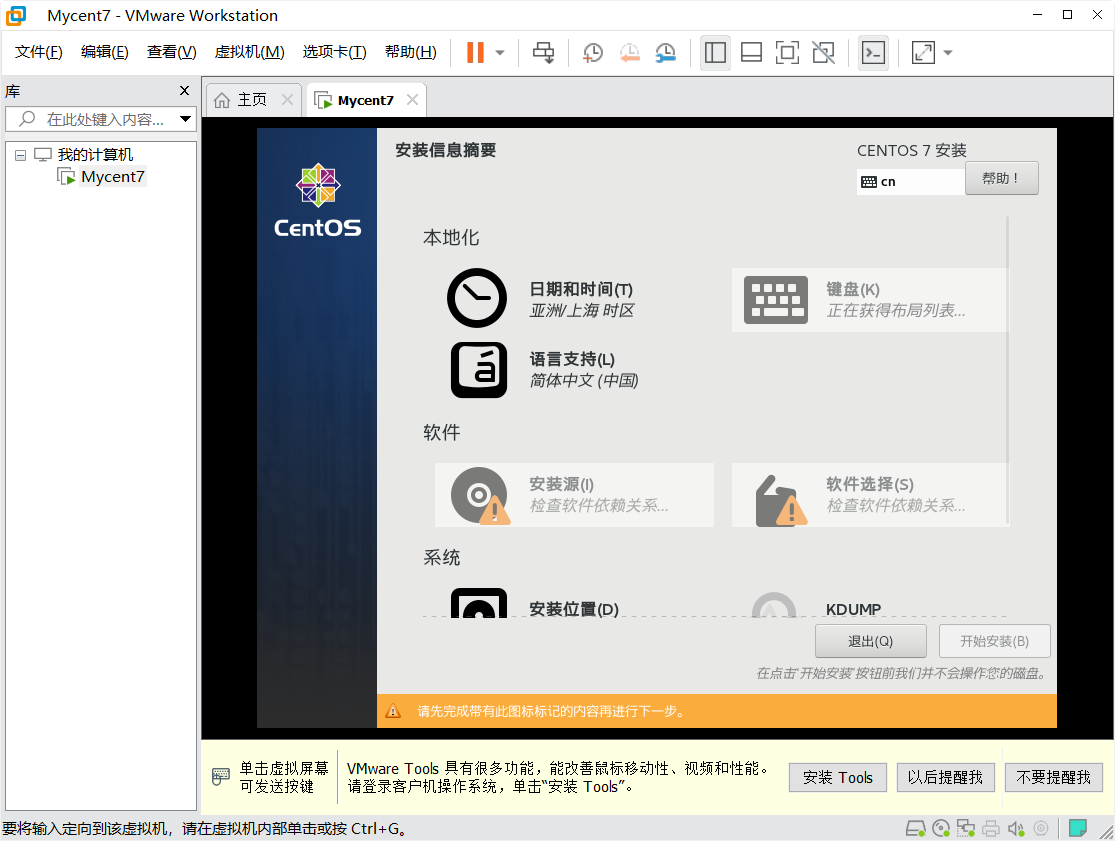Close the 主页 tab
This screenshot has width=1115, height=841.
pyautogui.click(x=287, y=100)
